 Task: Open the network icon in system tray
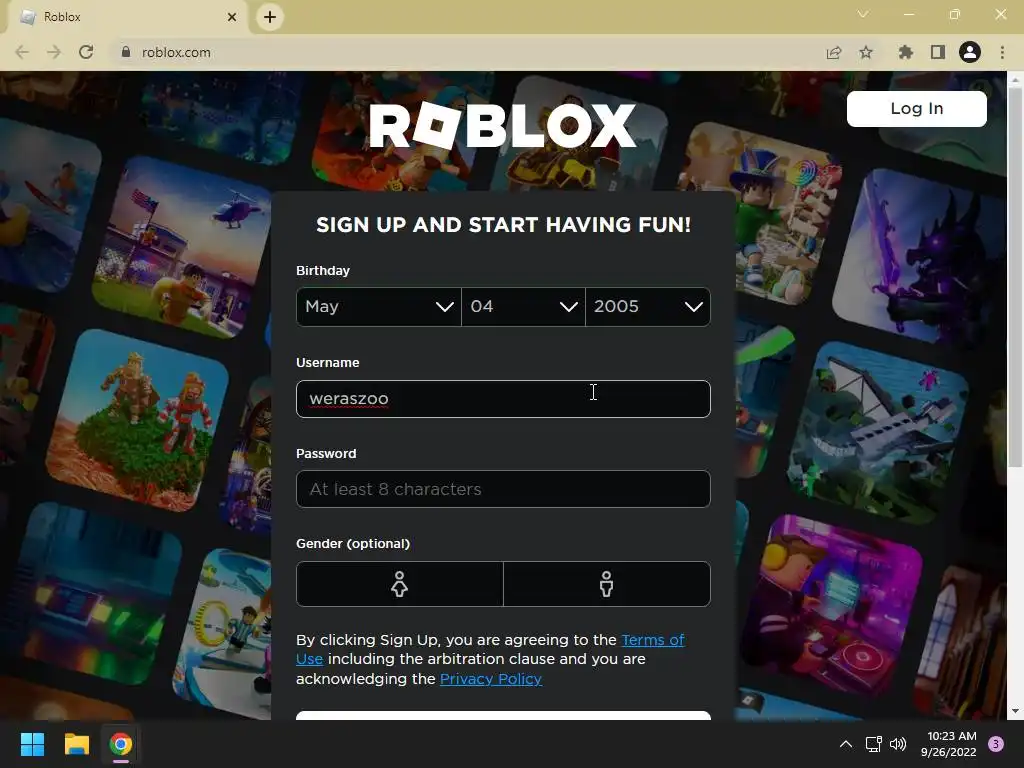(x=873, y=744)
